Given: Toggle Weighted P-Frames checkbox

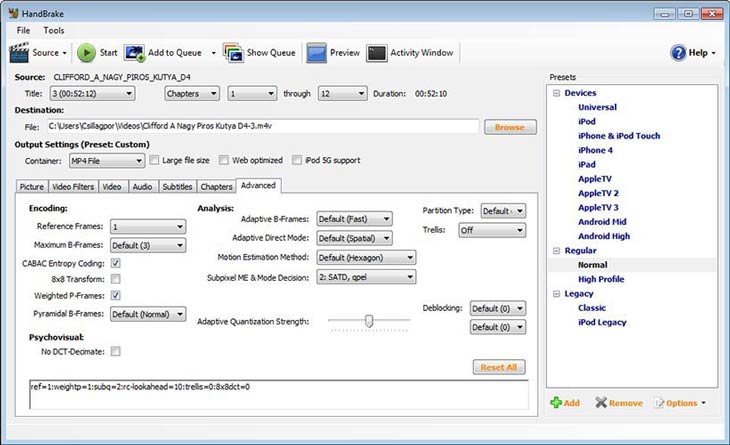Looking at the screenshot, I should point(115,295).
